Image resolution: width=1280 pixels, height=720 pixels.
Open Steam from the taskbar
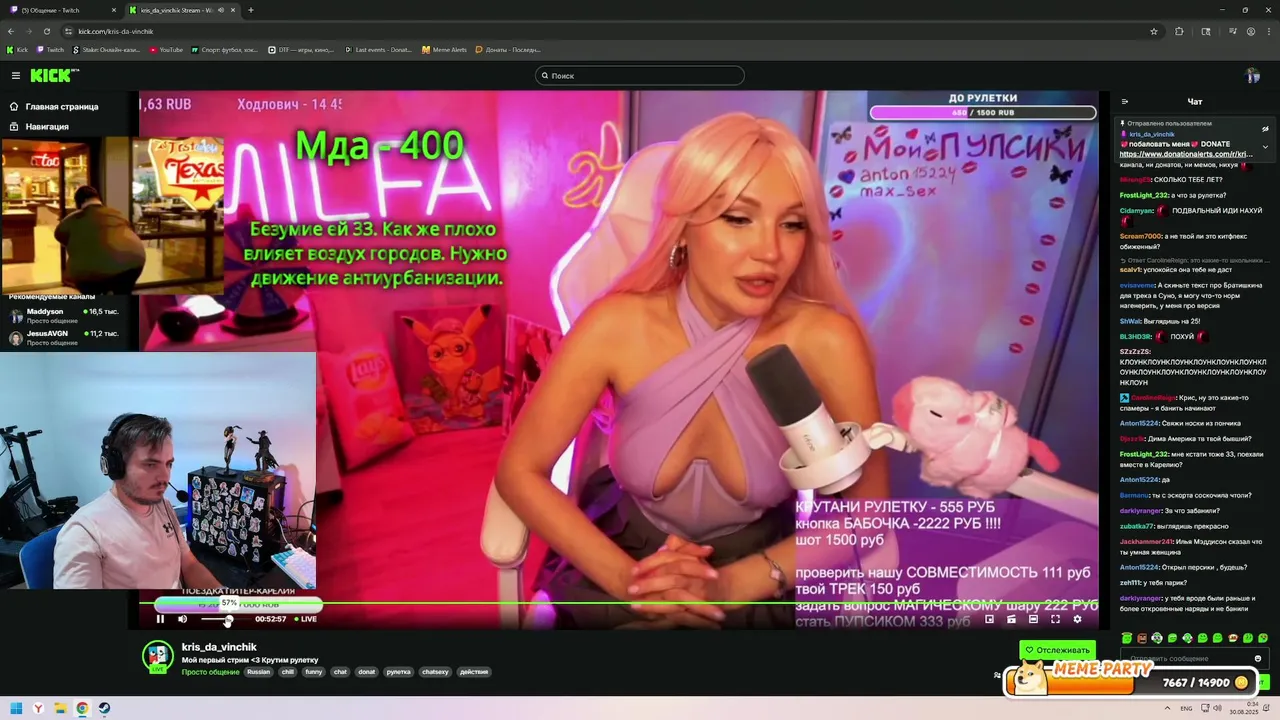(104, 709)
